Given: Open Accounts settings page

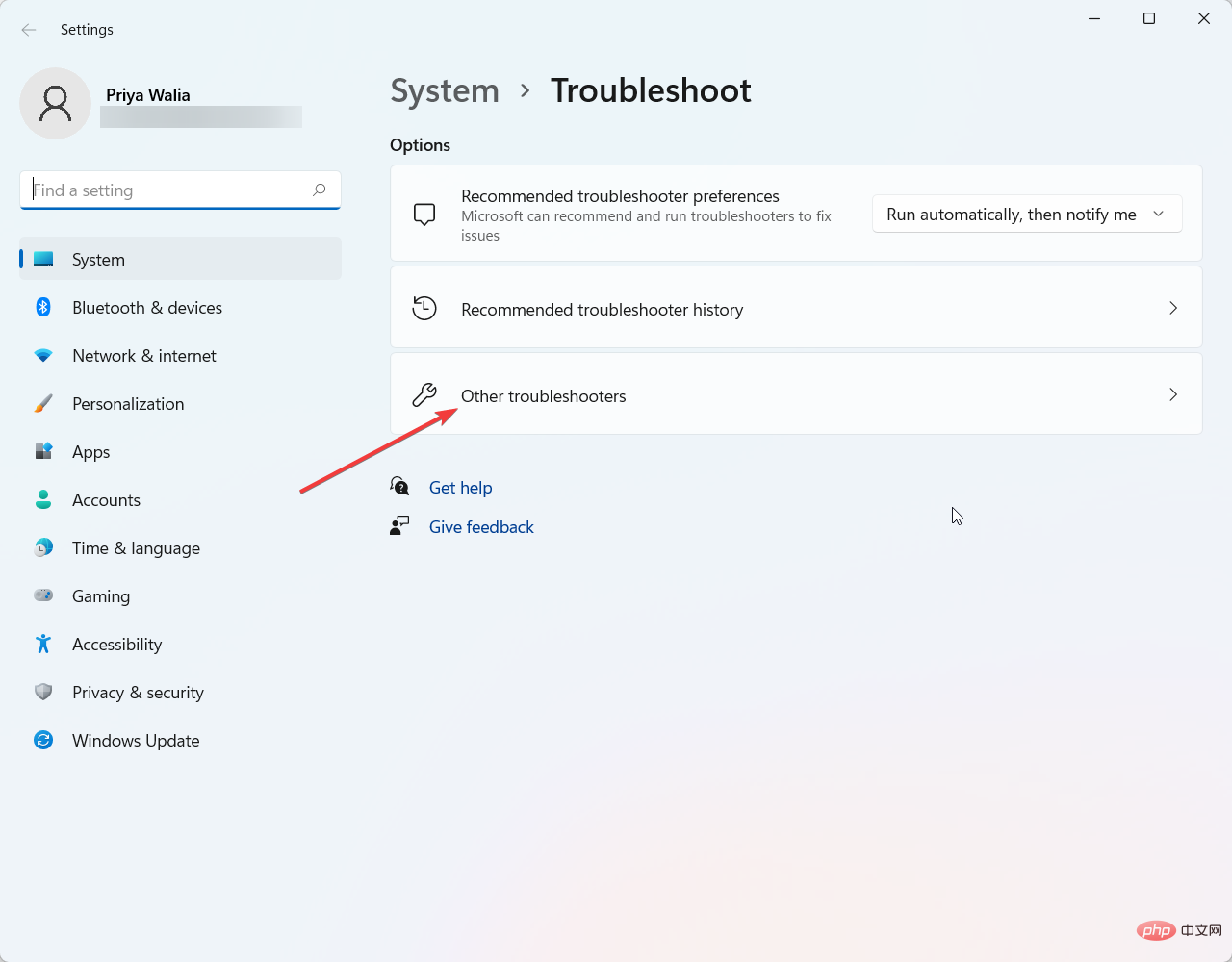Looking at the screenshot, I should tap(181, 500).
